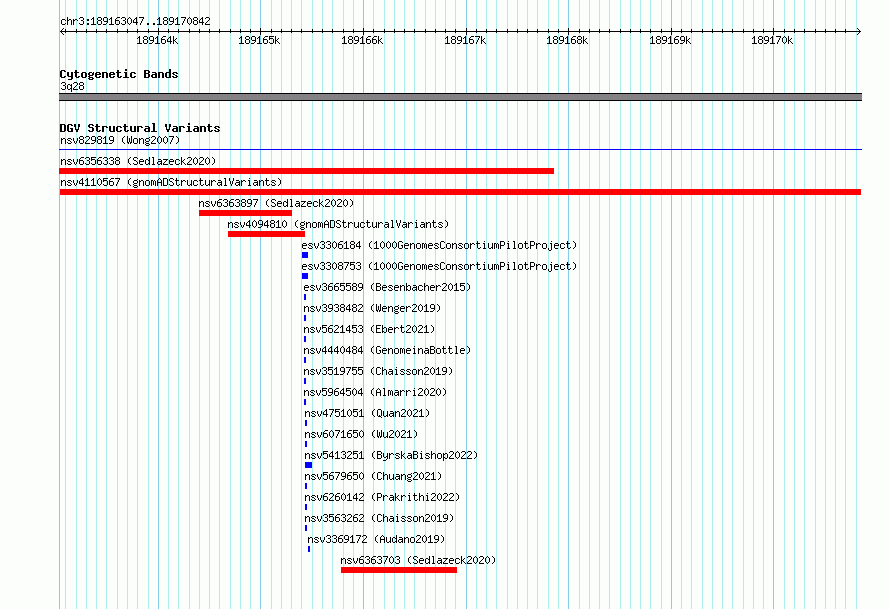Open nsv5621453 (Ebert2021) variant

[369, 329]
